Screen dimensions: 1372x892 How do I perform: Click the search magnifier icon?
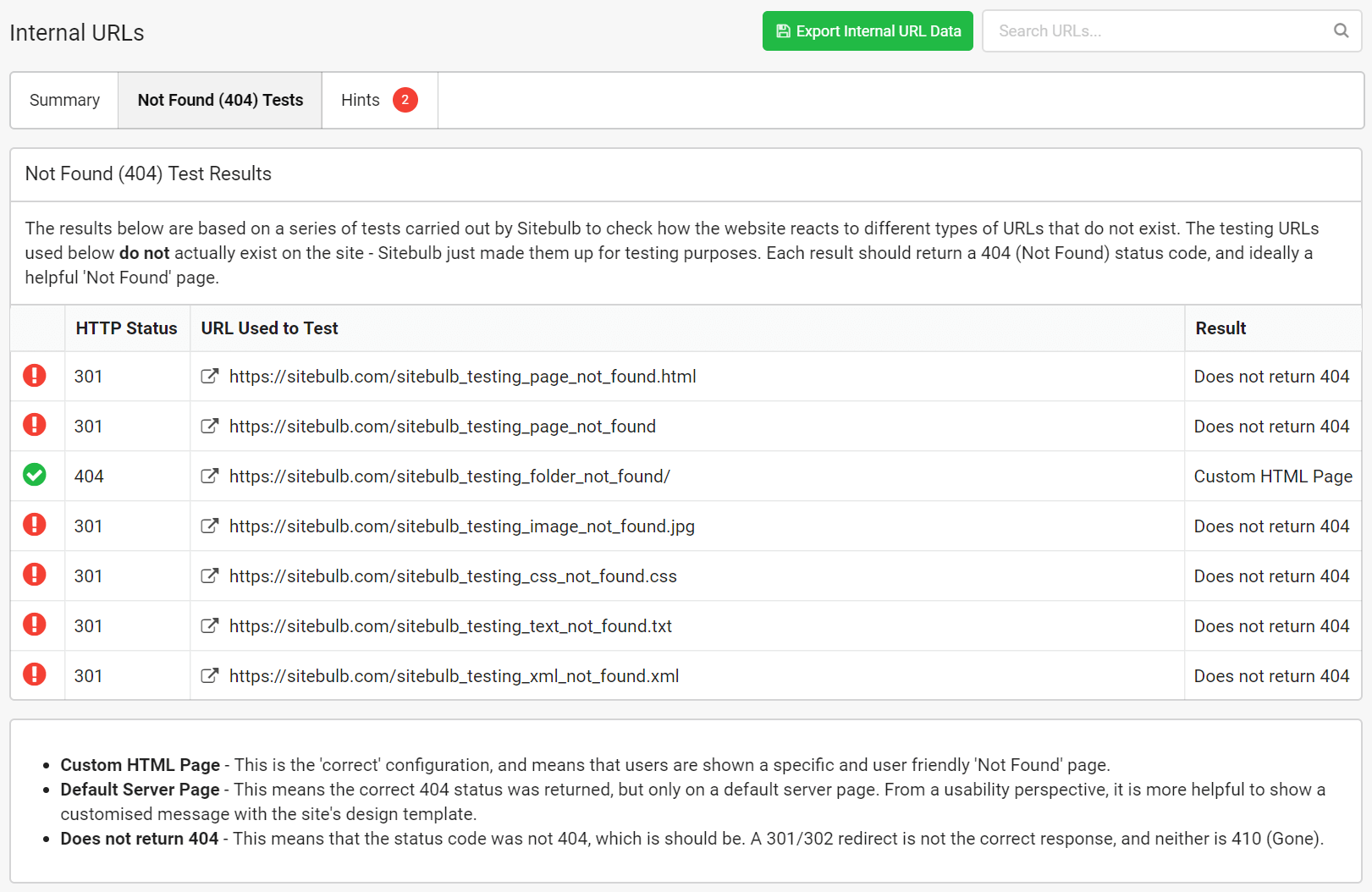1341,31
